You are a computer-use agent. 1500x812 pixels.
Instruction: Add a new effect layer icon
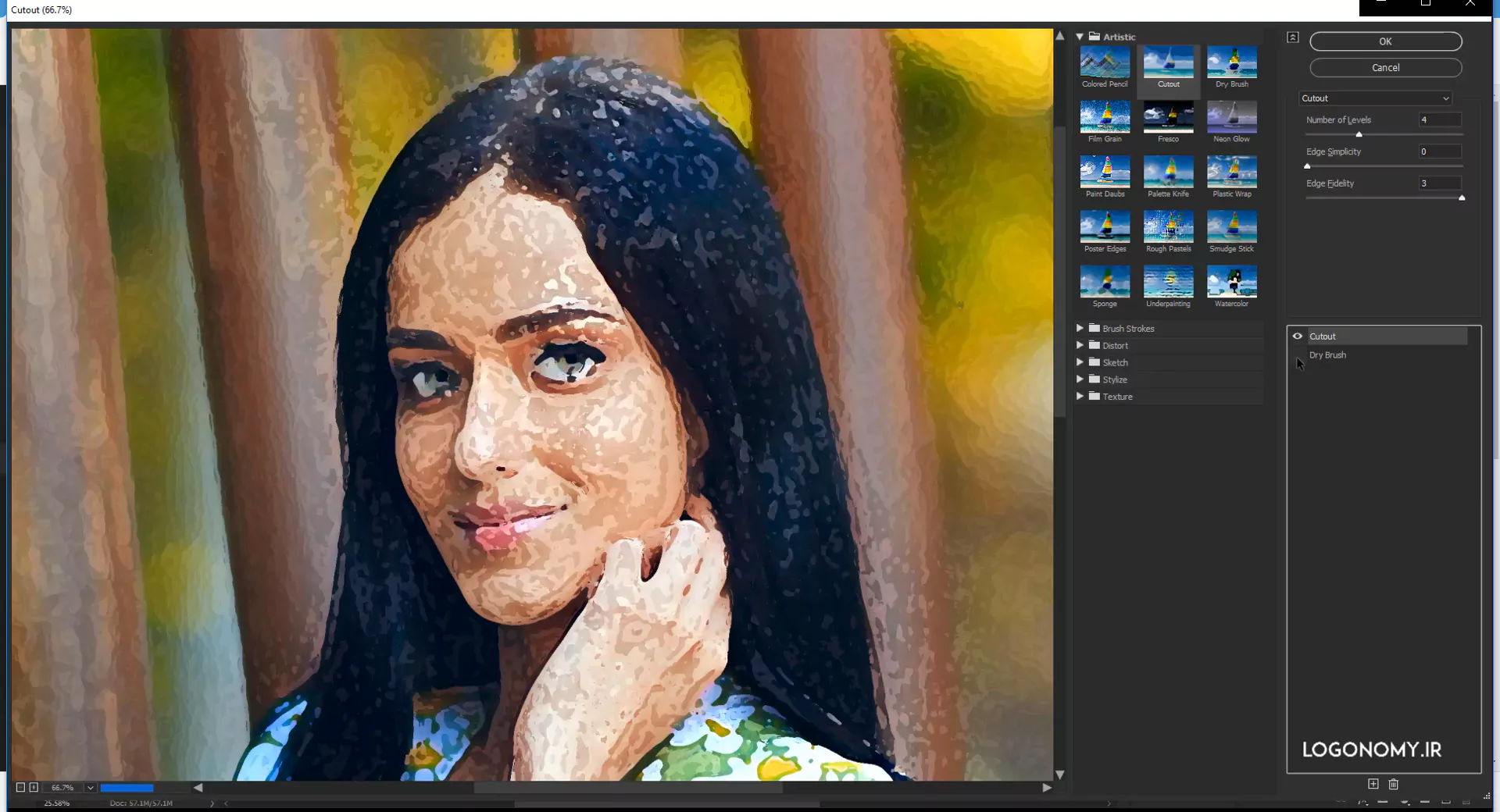(1373, 784)
